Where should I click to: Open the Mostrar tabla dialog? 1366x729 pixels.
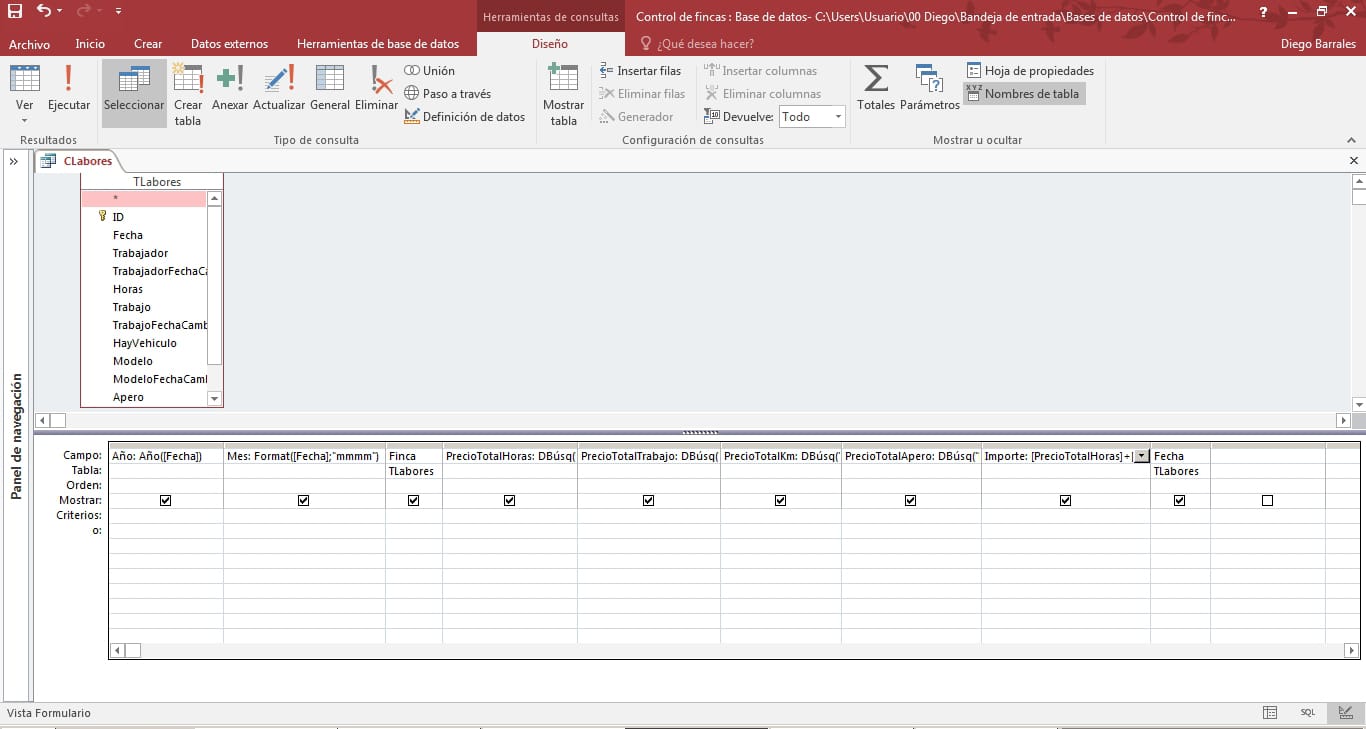(564, 93)
